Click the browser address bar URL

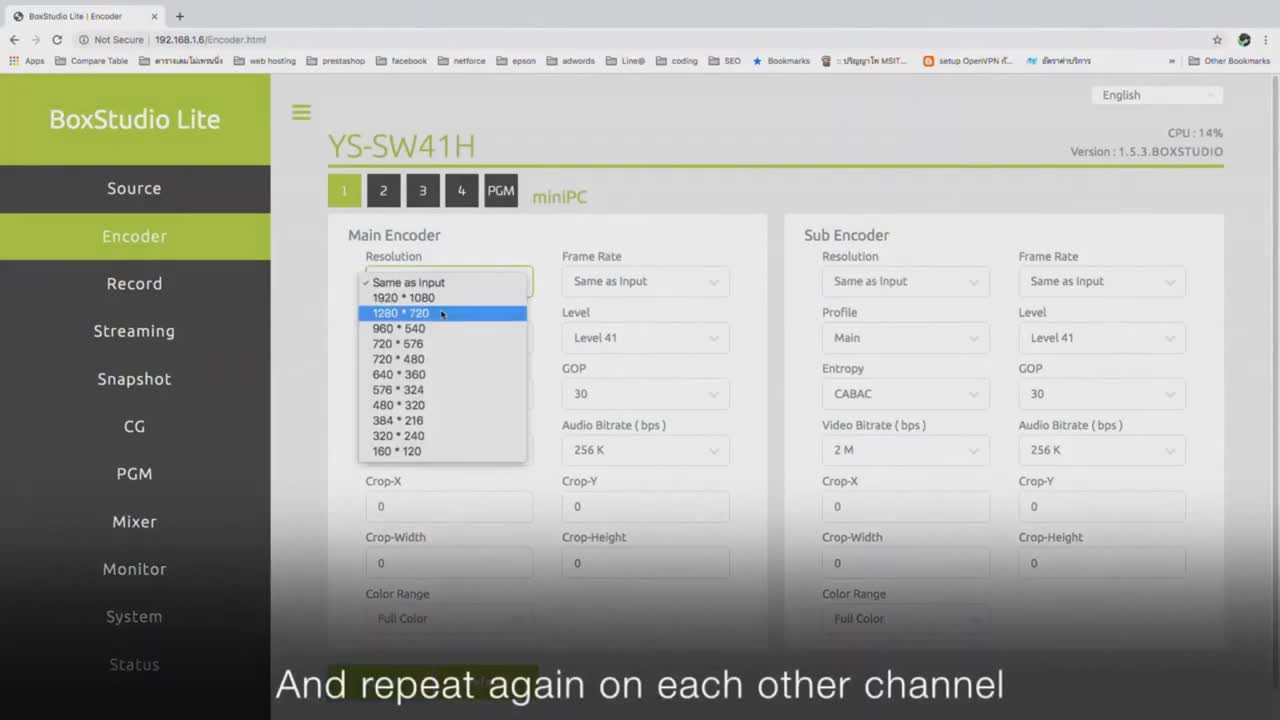(x=210, y=40)
